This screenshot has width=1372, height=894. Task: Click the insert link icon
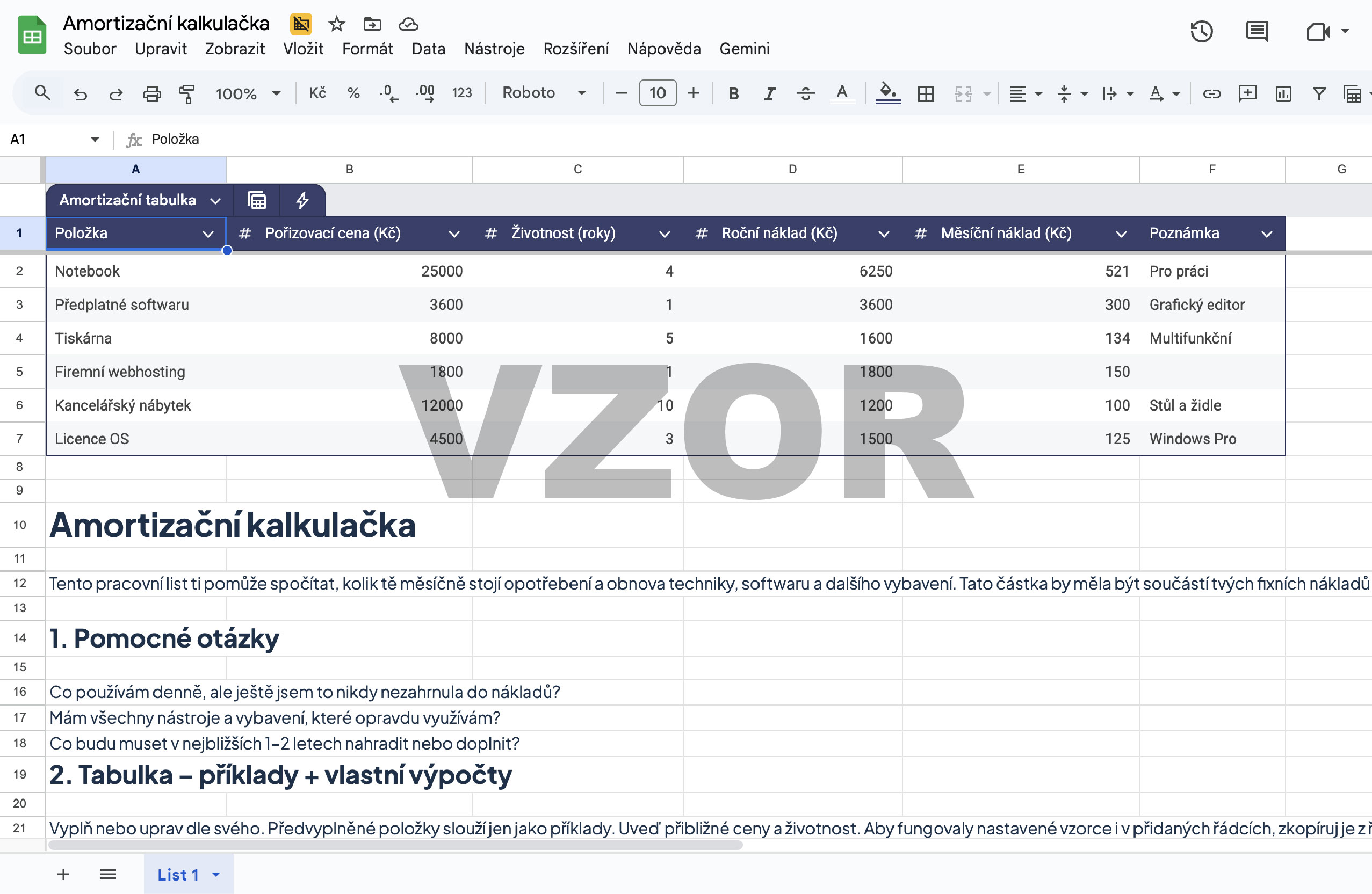point(1212,93)
